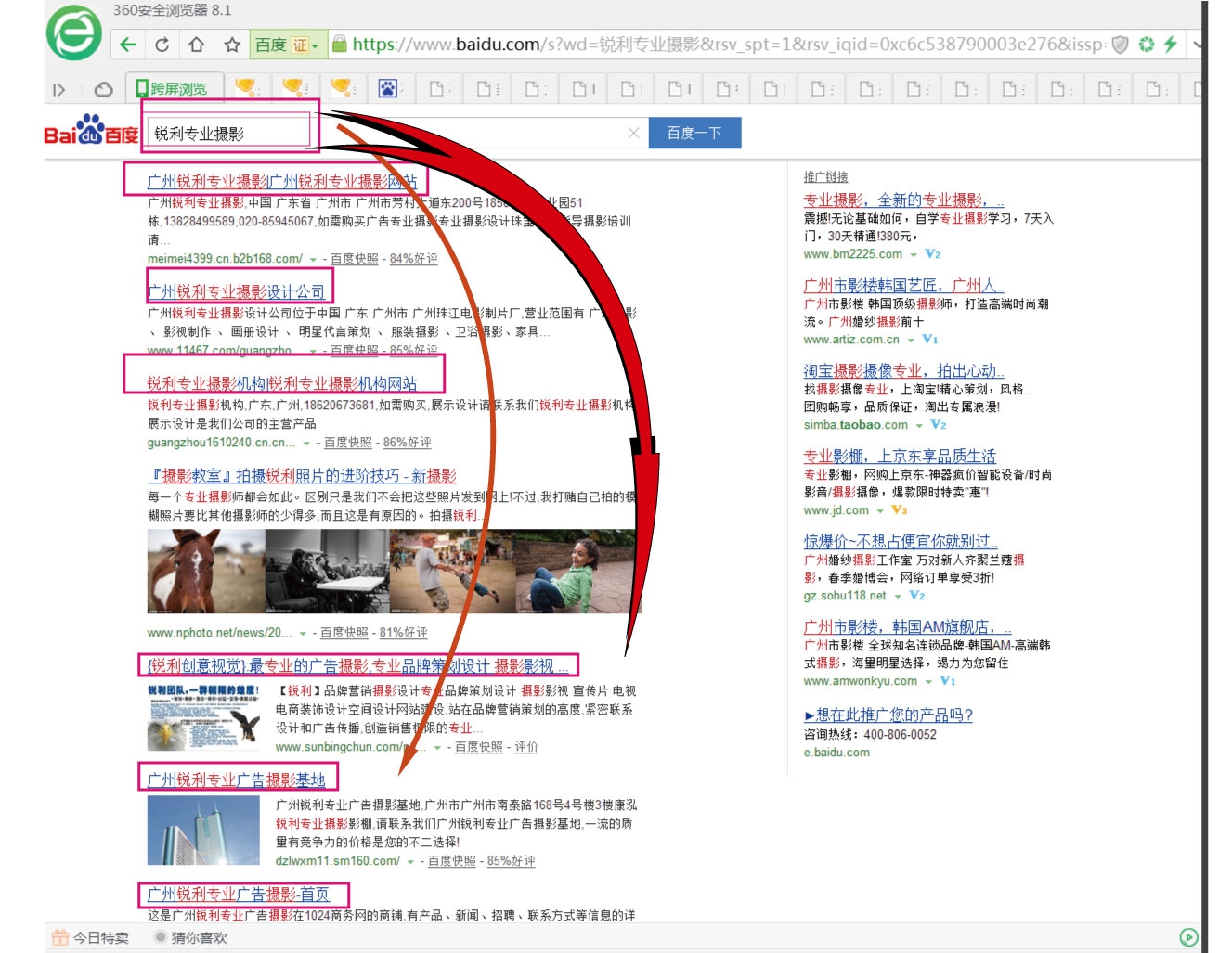Click the V1 badge beside www.artiz.com.cn
1232x953 pixels.
coord(930,340)
